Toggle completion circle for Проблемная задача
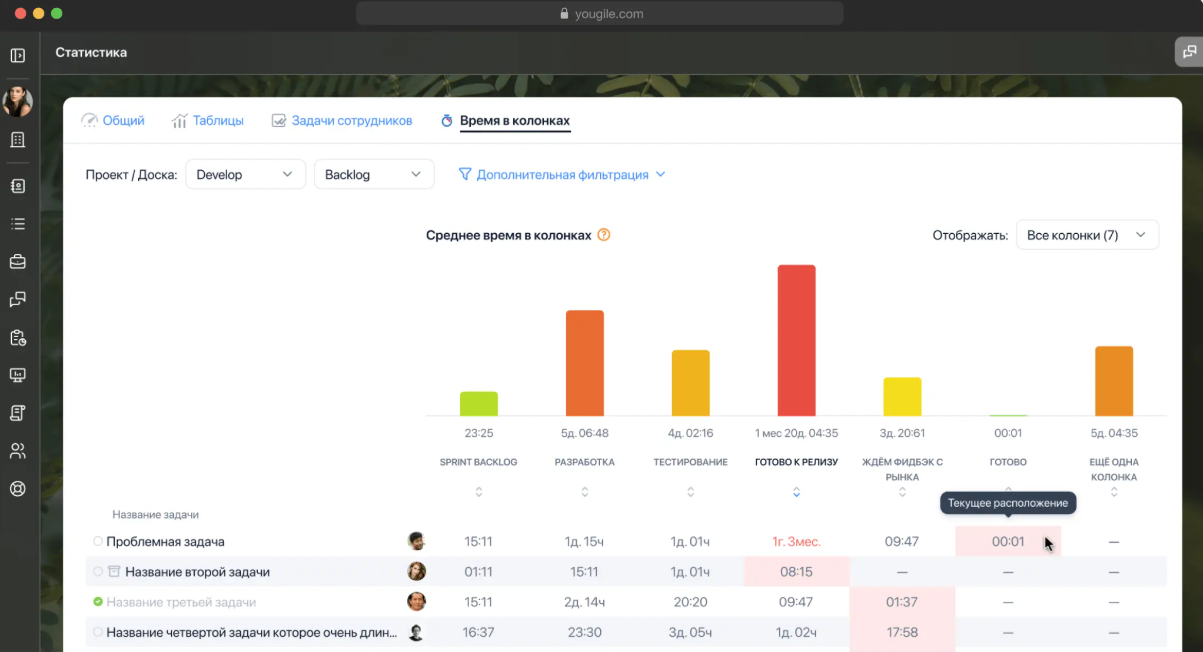The width and height of the screenshot is (1203, 652). point(98,541)
